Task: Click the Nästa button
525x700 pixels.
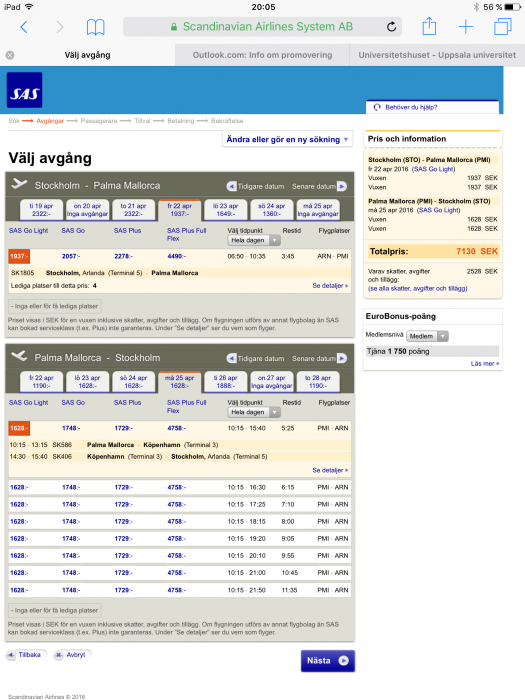Action: coord(328,661)
